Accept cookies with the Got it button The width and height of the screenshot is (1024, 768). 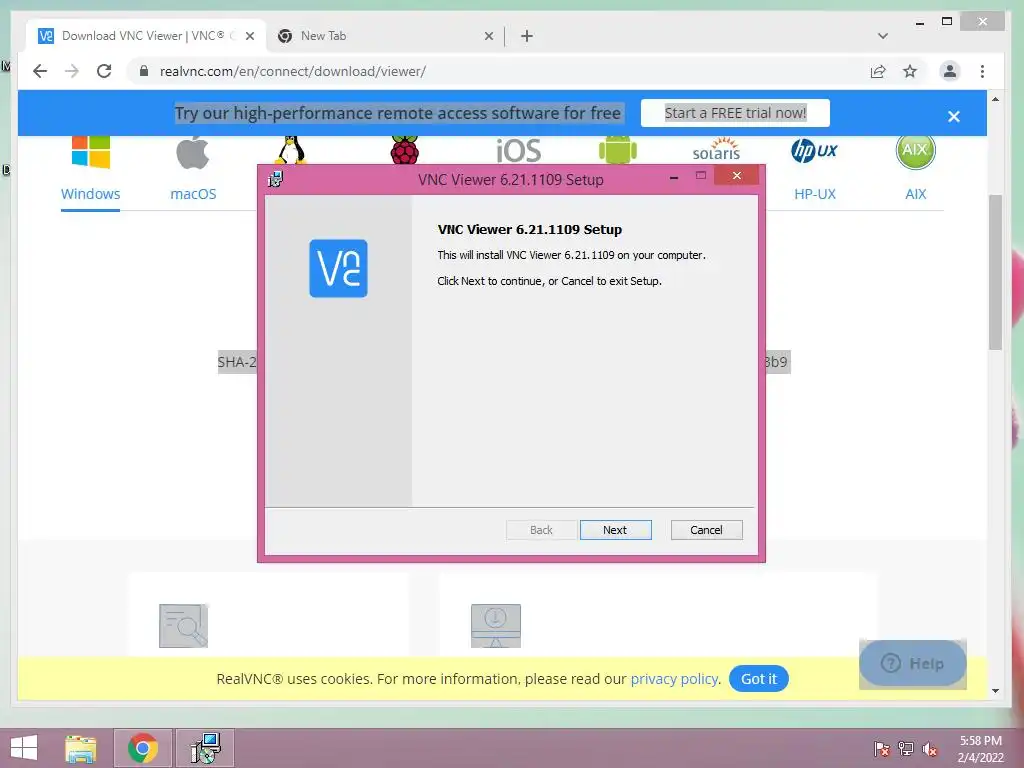coord(759,679)
